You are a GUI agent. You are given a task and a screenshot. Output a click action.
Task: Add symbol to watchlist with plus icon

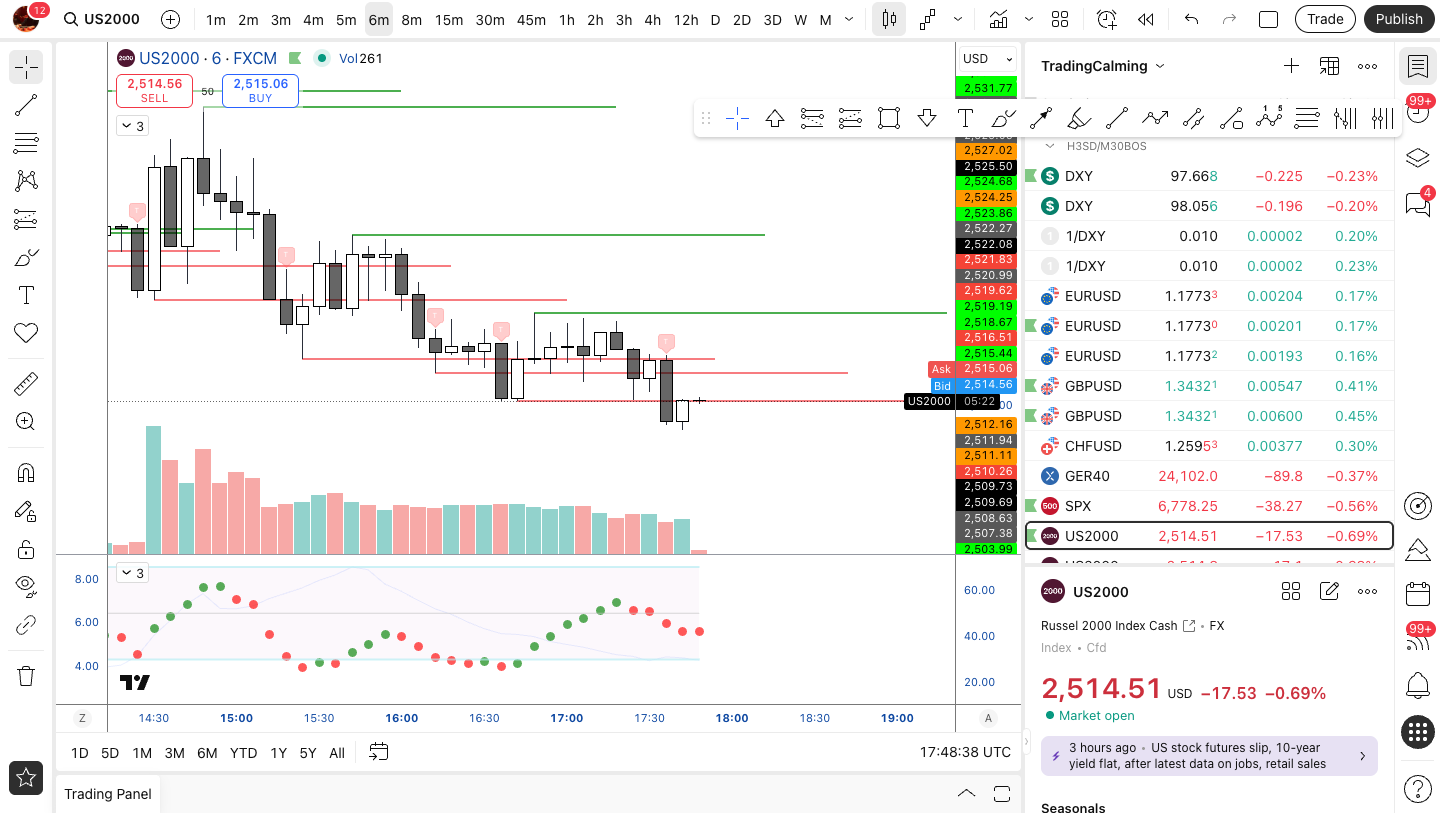[1291, 66]
